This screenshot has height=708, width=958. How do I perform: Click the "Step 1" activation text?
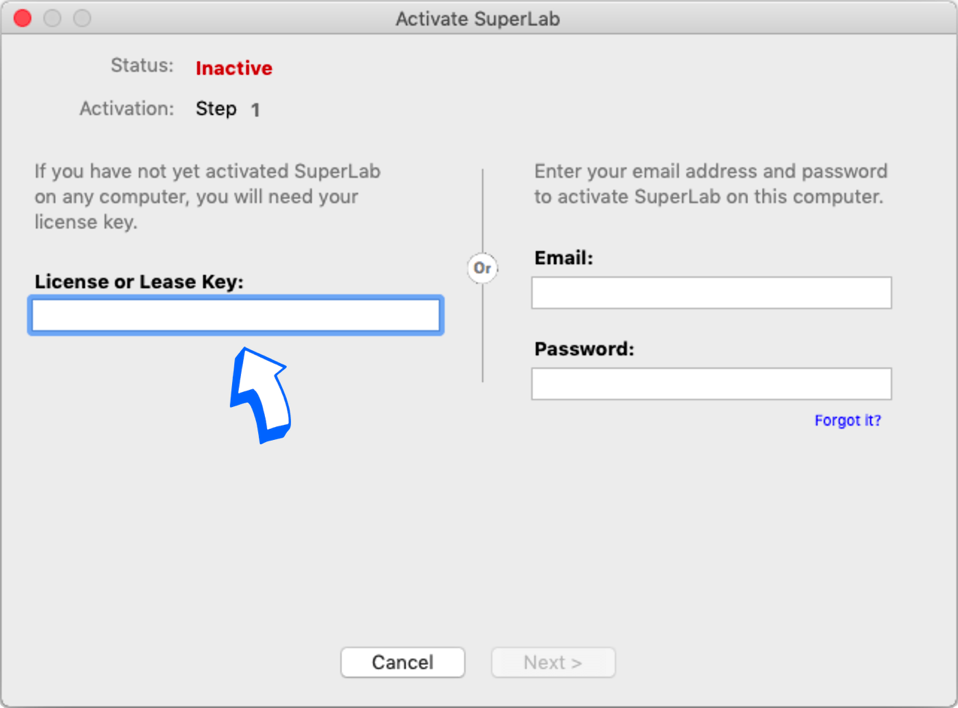point(227,109)
